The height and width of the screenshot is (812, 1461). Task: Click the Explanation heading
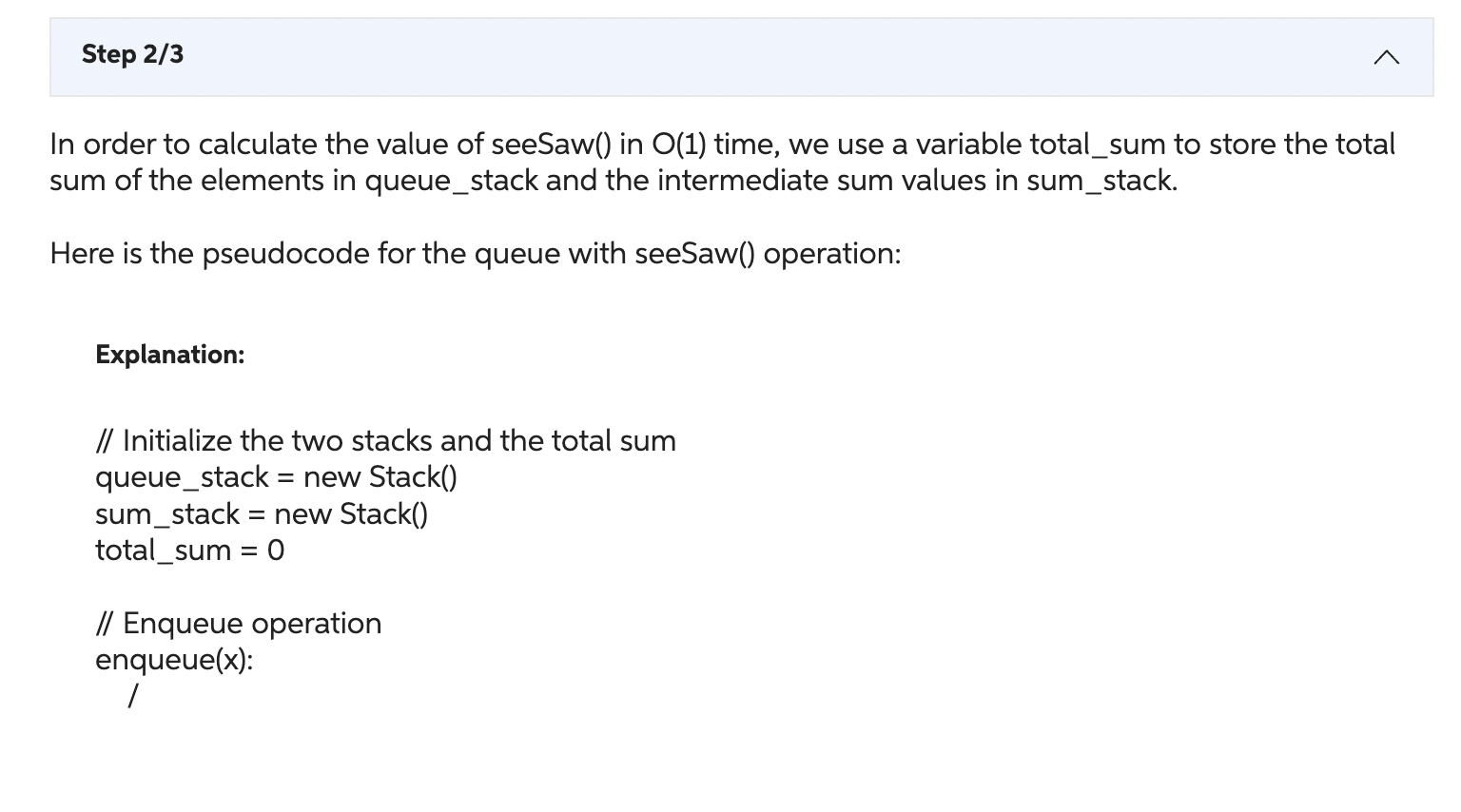coord(168,355)
